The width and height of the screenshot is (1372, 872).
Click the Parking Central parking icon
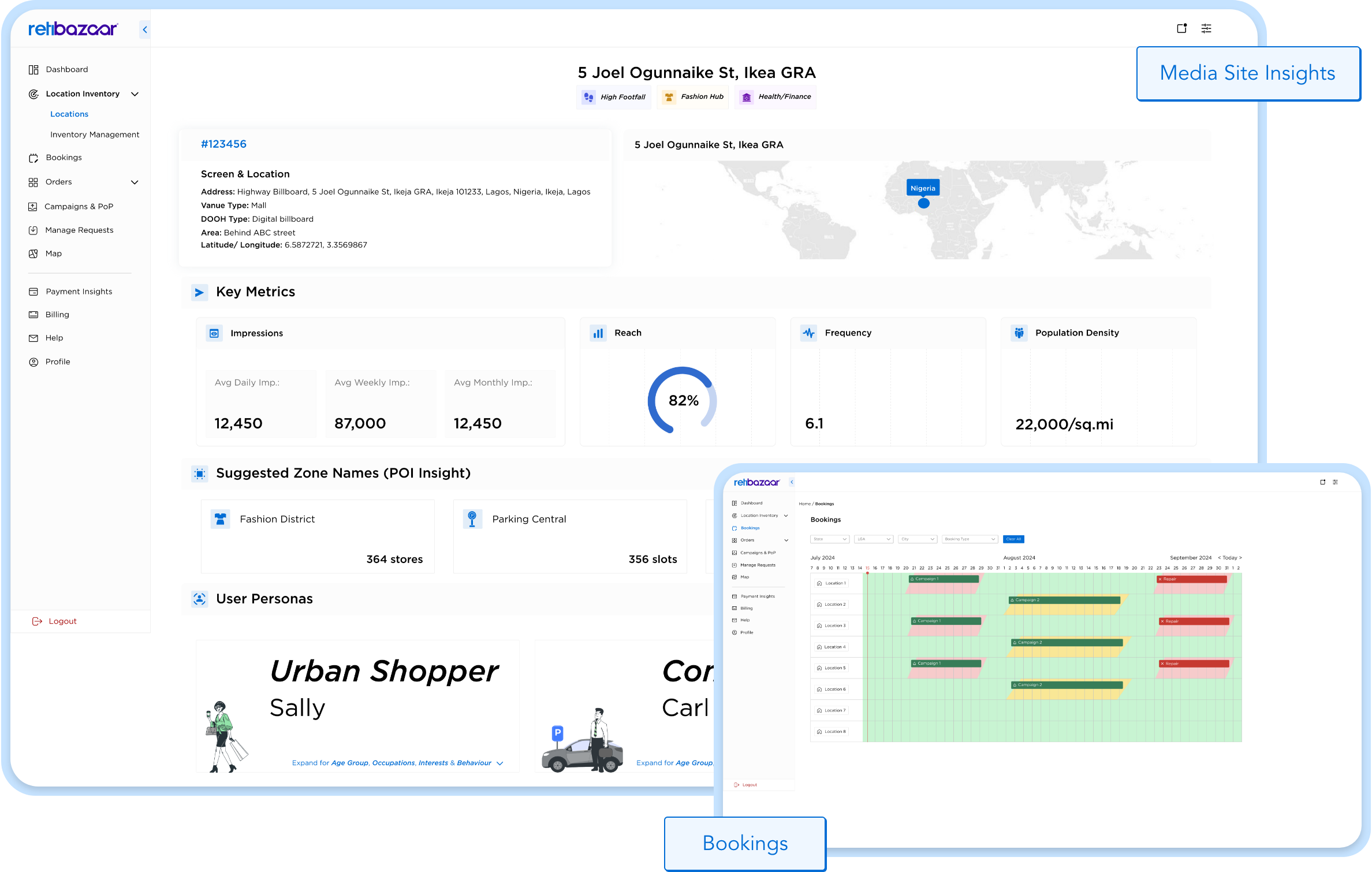pos(472,519)
